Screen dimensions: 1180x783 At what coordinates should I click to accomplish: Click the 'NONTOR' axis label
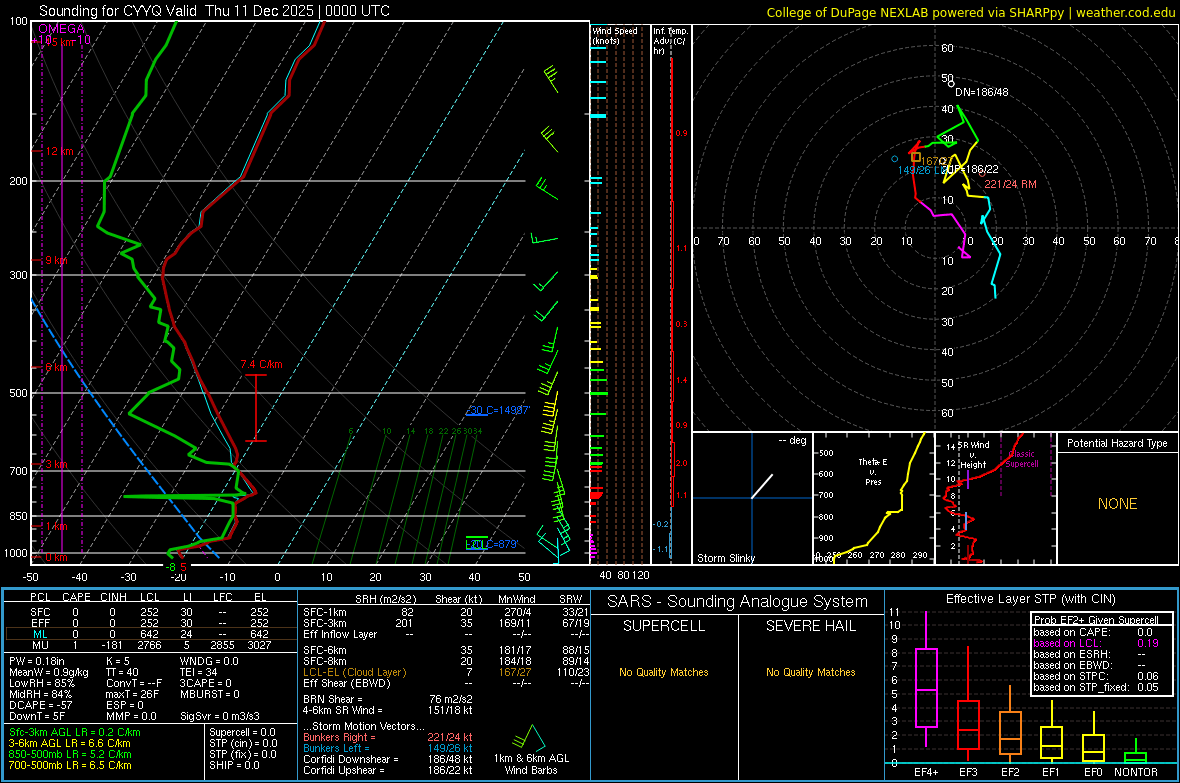(x=1136, y=772)
